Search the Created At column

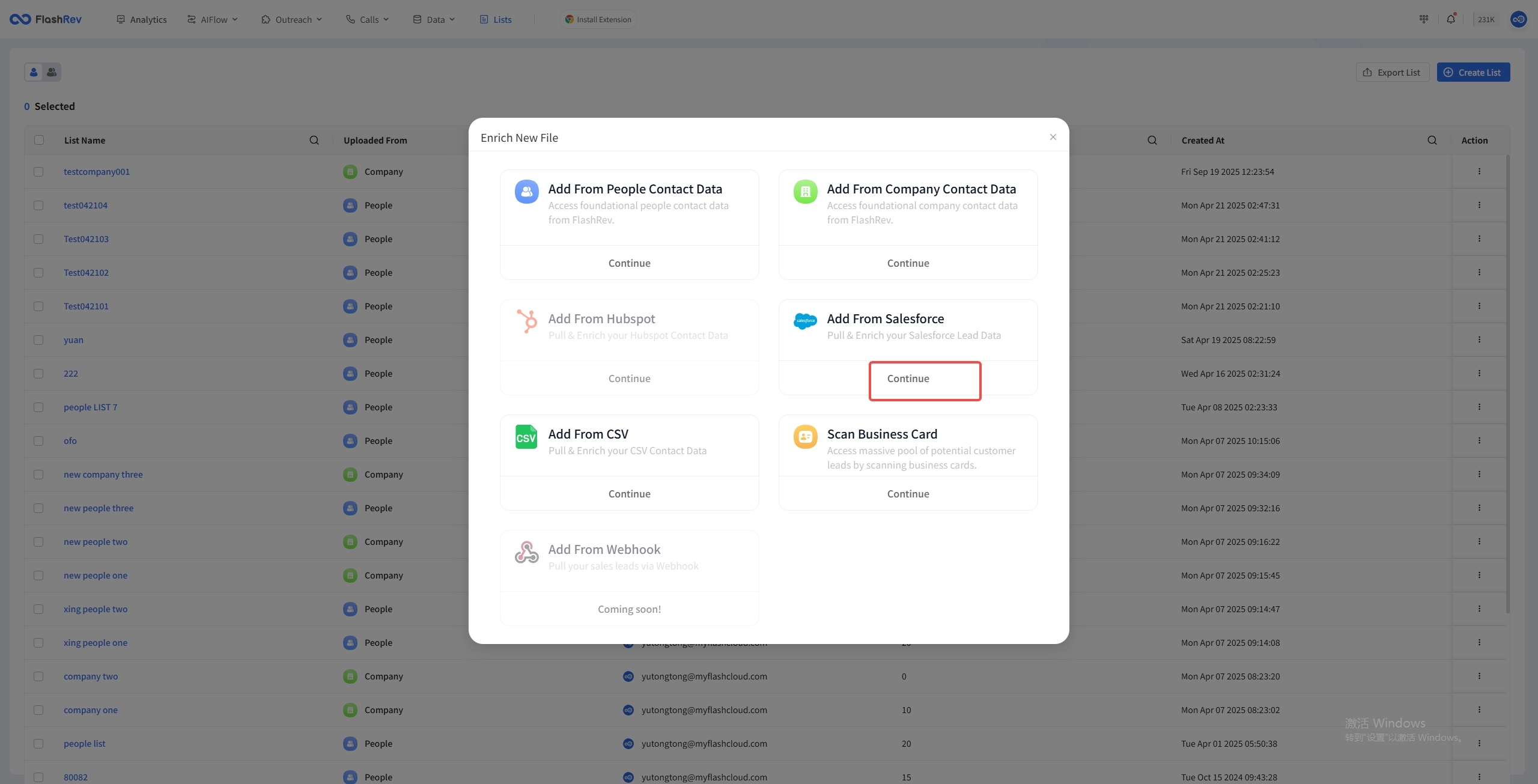click(x=1432, y=141)
